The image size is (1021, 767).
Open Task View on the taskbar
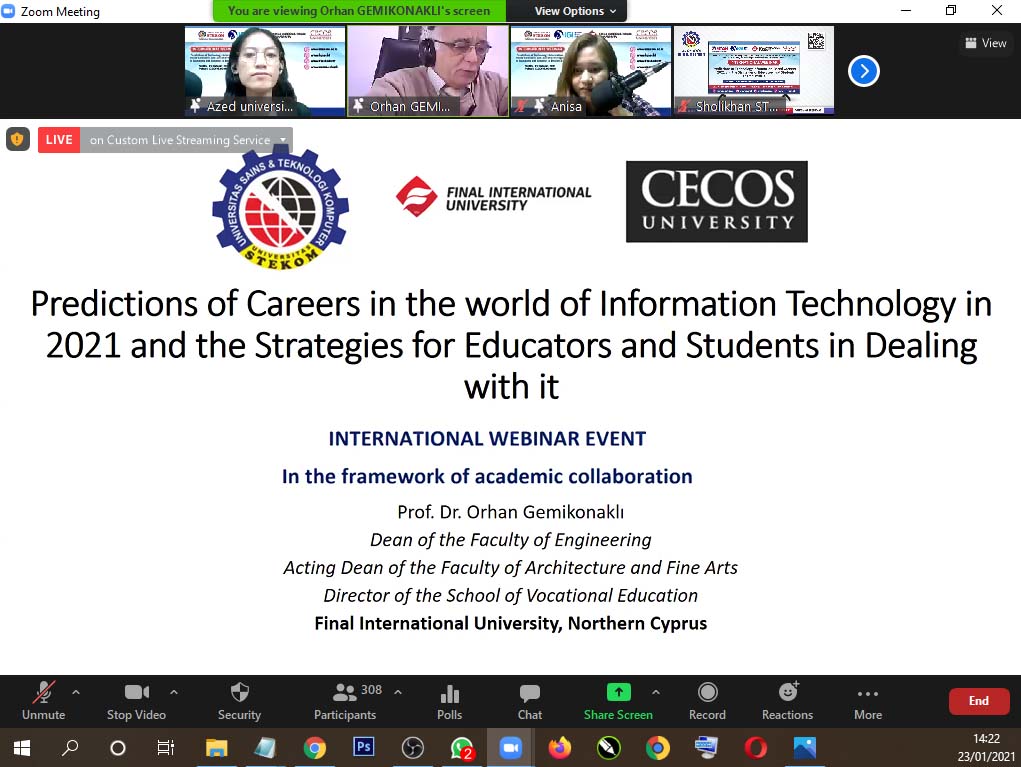coord(166,748)
